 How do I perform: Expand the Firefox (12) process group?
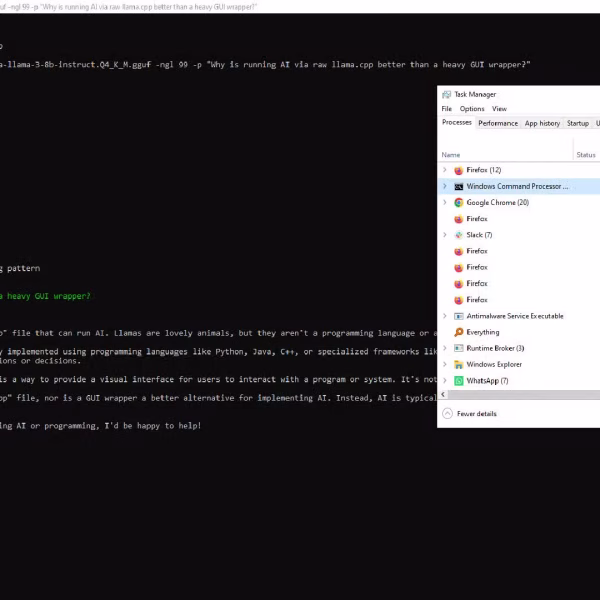click(x=445, y=170)
